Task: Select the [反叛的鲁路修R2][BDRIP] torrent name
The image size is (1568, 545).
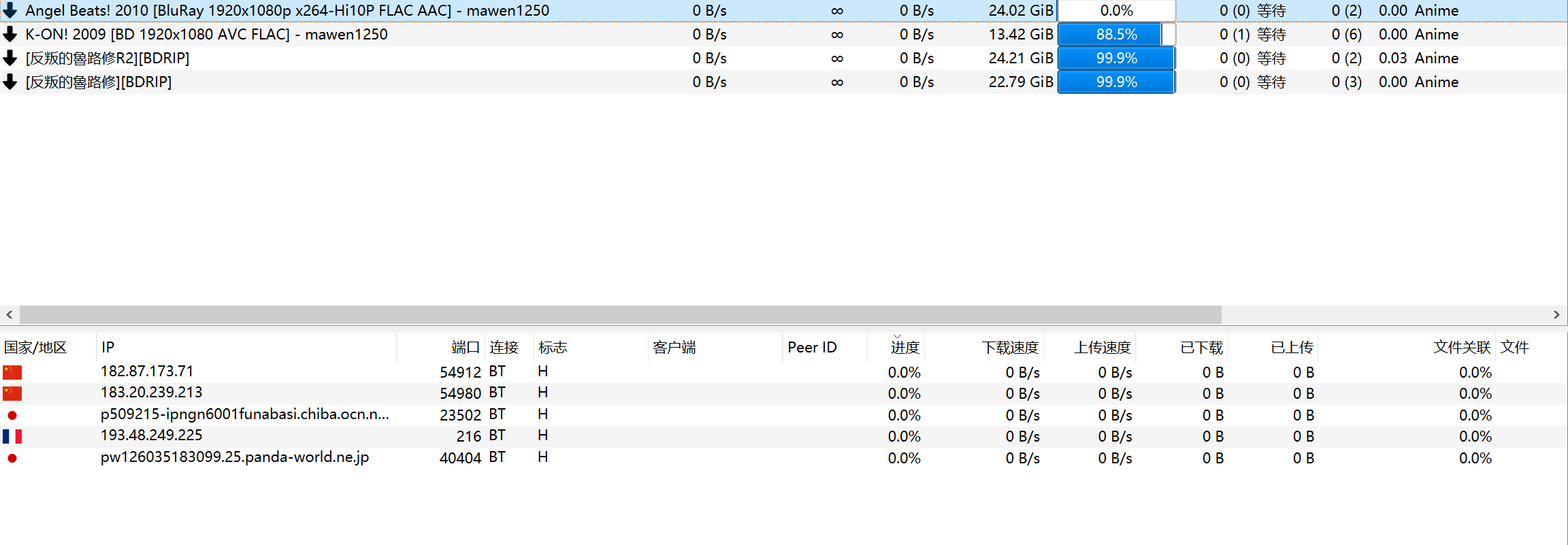Action: point(108,58)
